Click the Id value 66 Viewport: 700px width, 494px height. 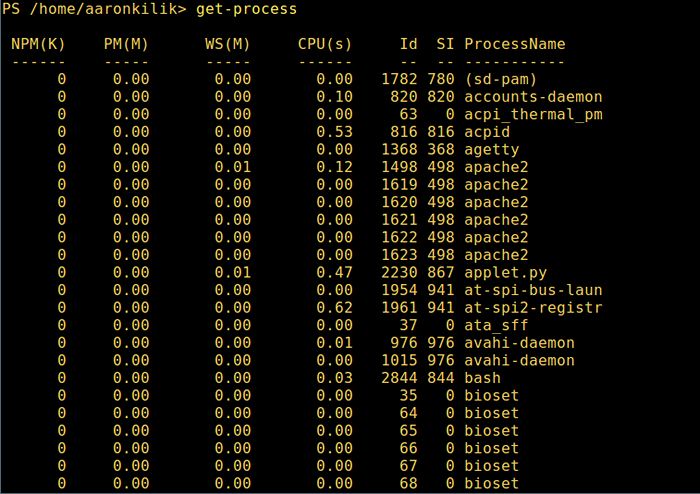[x=408, y=448]
